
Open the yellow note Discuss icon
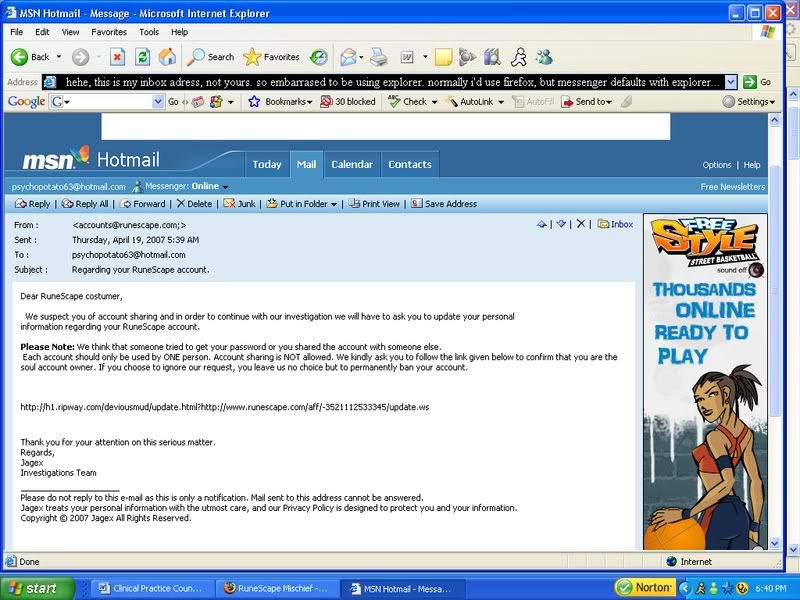[443, 57]
